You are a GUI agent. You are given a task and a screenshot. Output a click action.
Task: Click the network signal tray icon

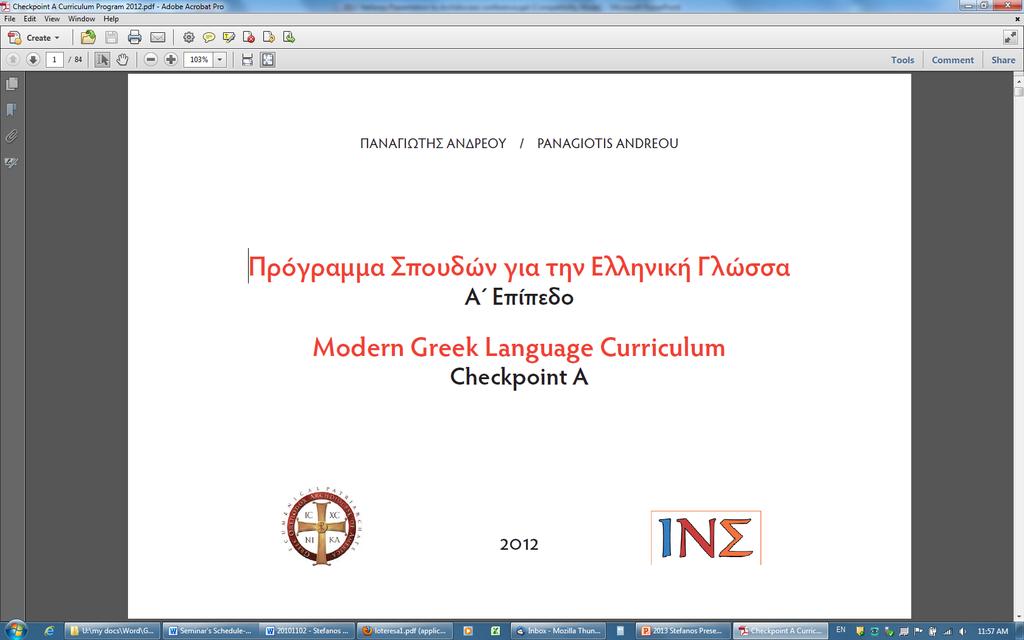[948, 631]
